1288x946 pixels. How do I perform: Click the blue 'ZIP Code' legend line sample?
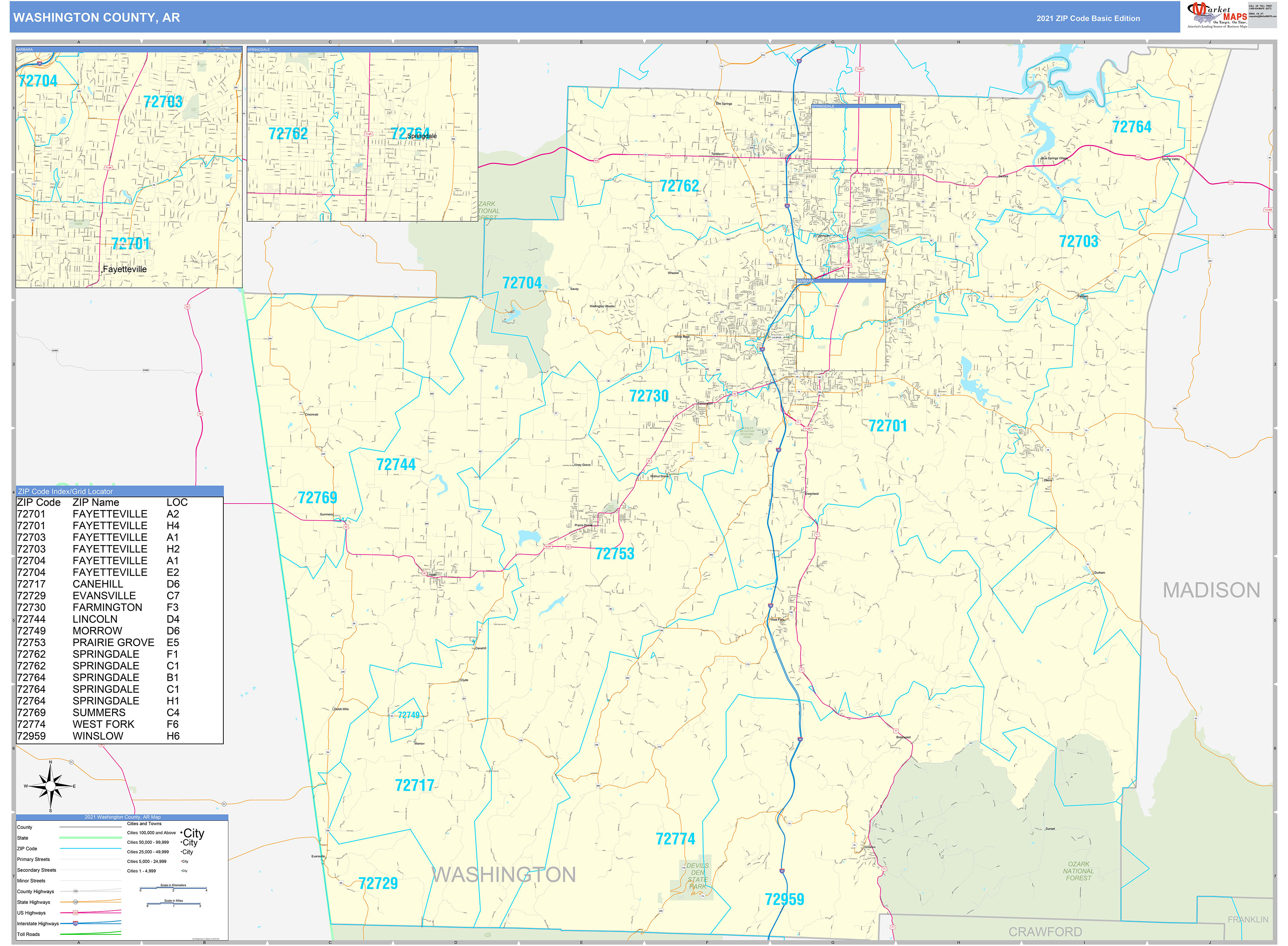(91, 848)
